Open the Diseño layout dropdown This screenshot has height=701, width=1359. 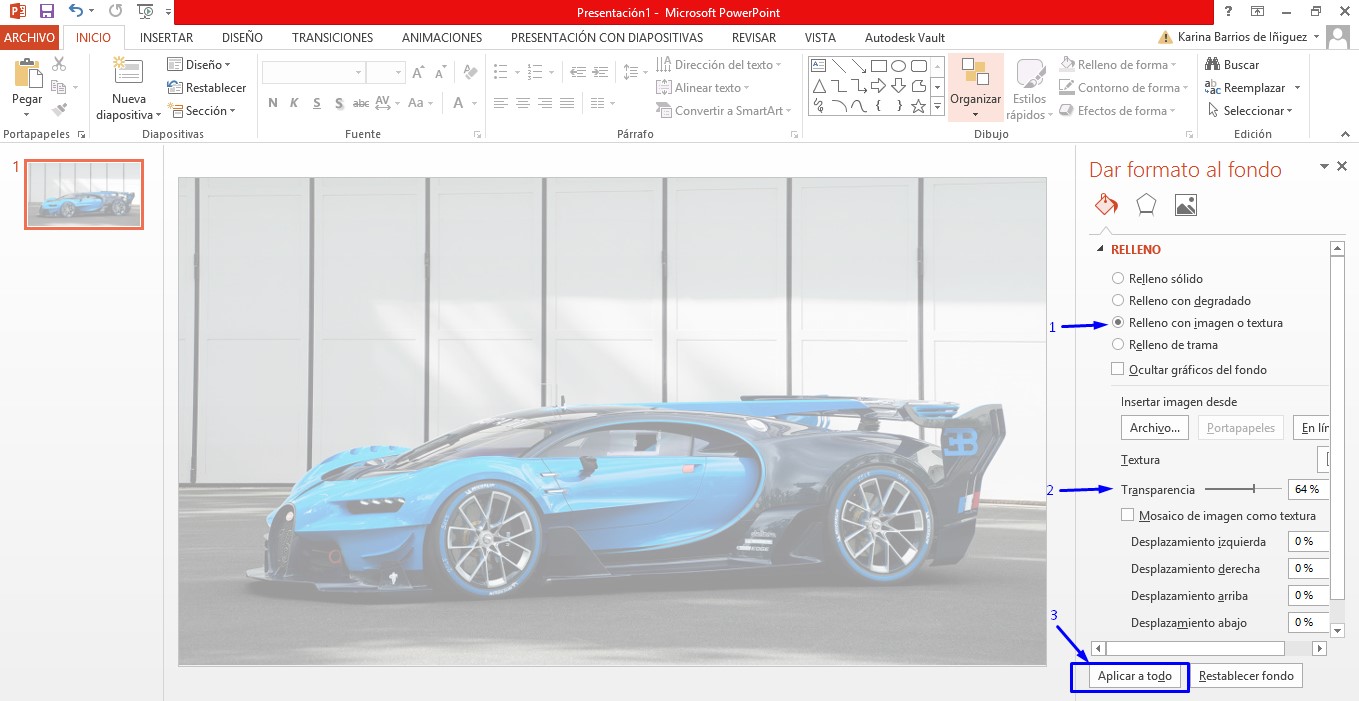(x=199, y=65)
